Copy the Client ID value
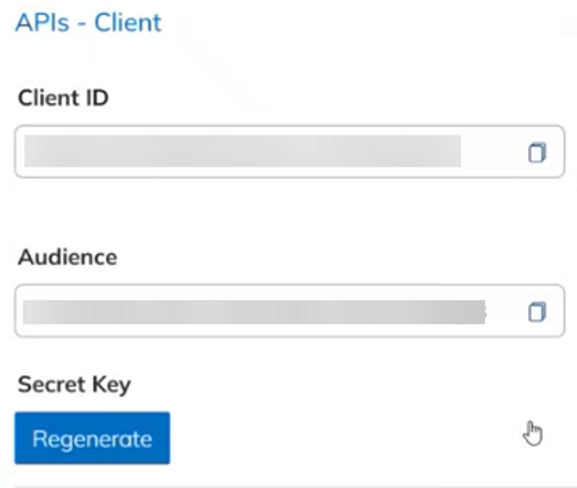The height and width of the screenshot is (488, 577). [x=537, y=152]
